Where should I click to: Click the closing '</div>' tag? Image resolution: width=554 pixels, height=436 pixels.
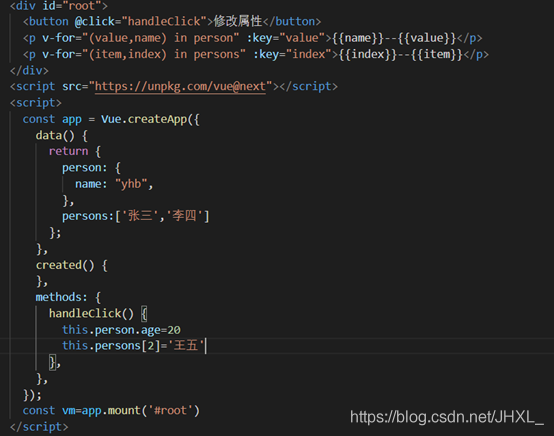(29, 70)
